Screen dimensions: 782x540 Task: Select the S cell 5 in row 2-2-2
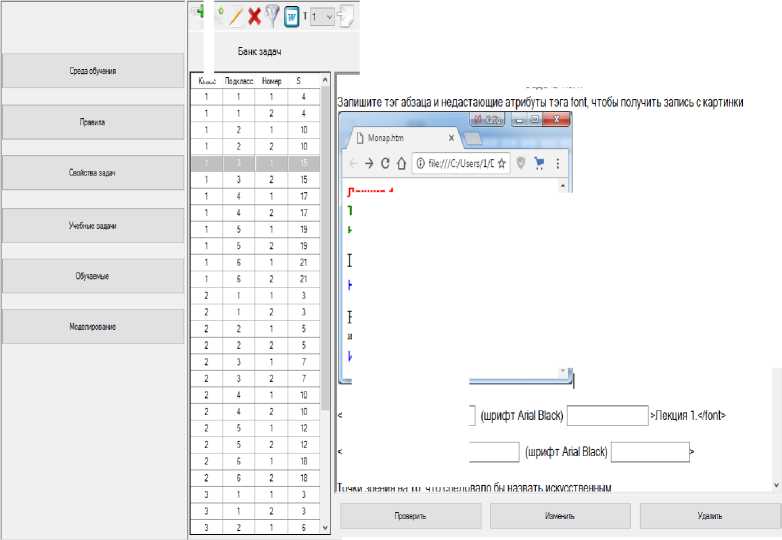(304, 345)
